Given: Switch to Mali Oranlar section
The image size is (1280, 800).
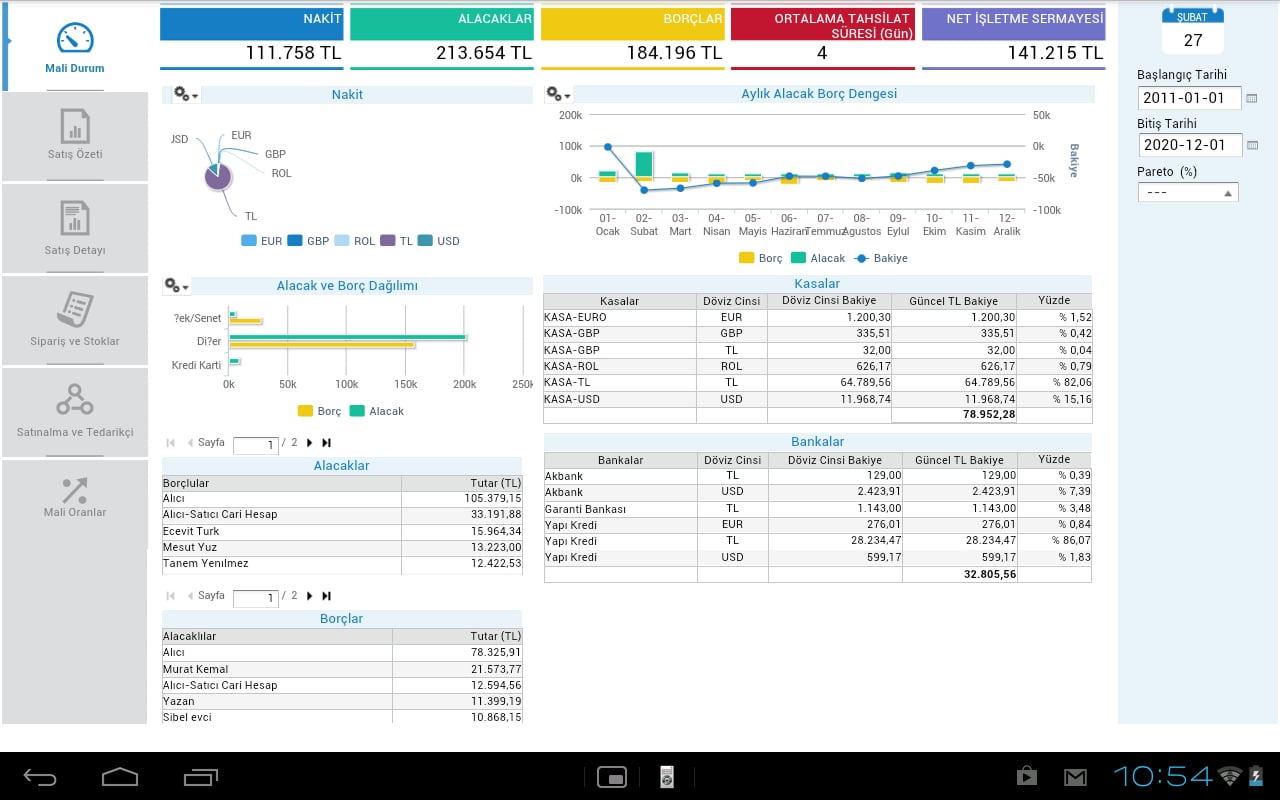Looking at the screenshot, I should (75, 495).
